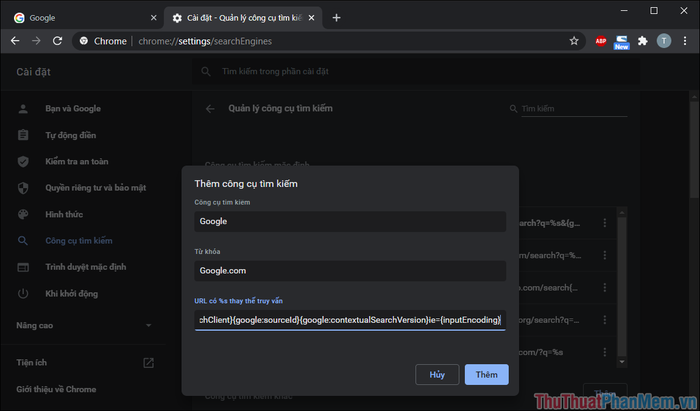This screenshot has height=411, width=700.
Task: Open the blue extension with New badge
Action: 621,42
